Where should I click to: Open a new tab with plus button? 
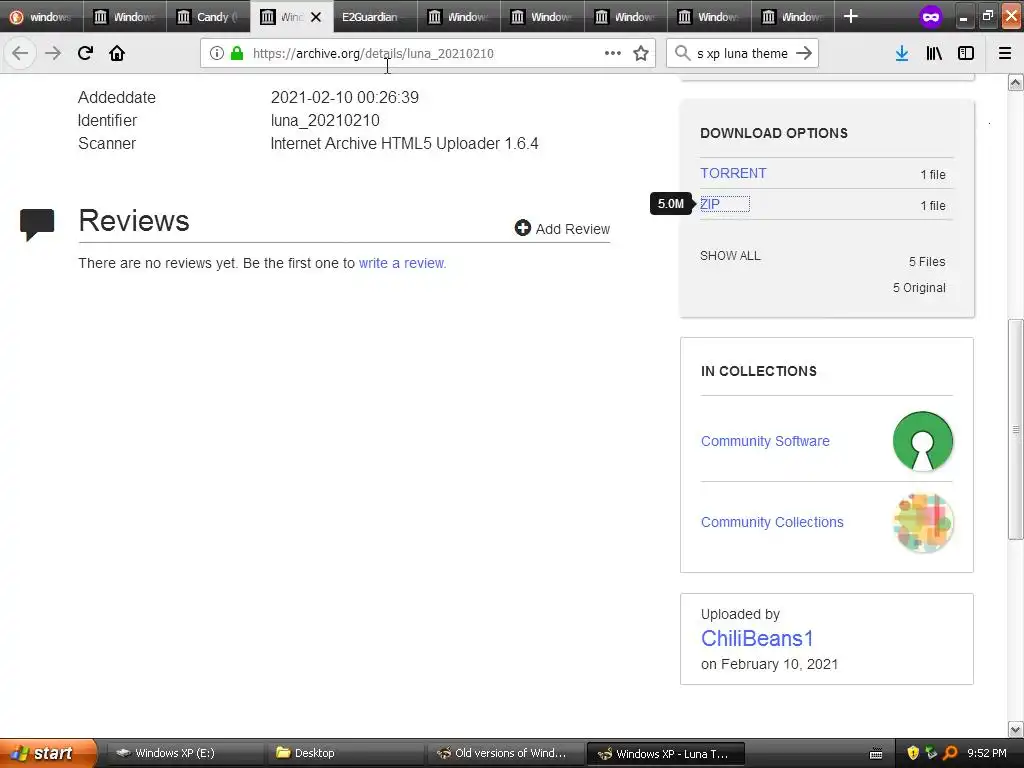[850, 16]
